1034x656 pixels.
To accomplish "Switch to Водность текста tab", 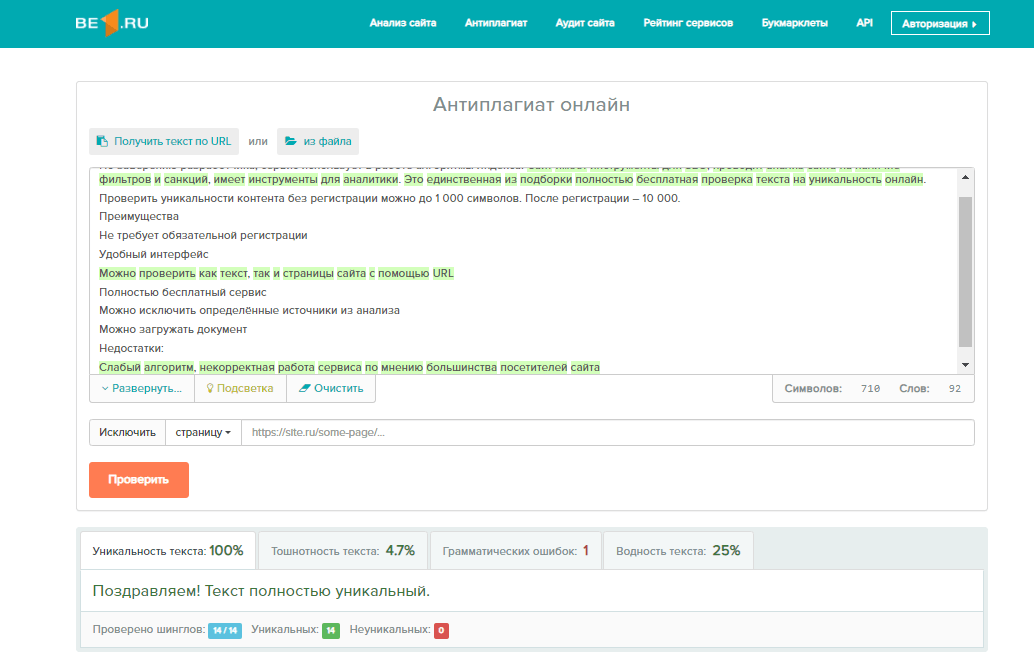I will point(678,551).
